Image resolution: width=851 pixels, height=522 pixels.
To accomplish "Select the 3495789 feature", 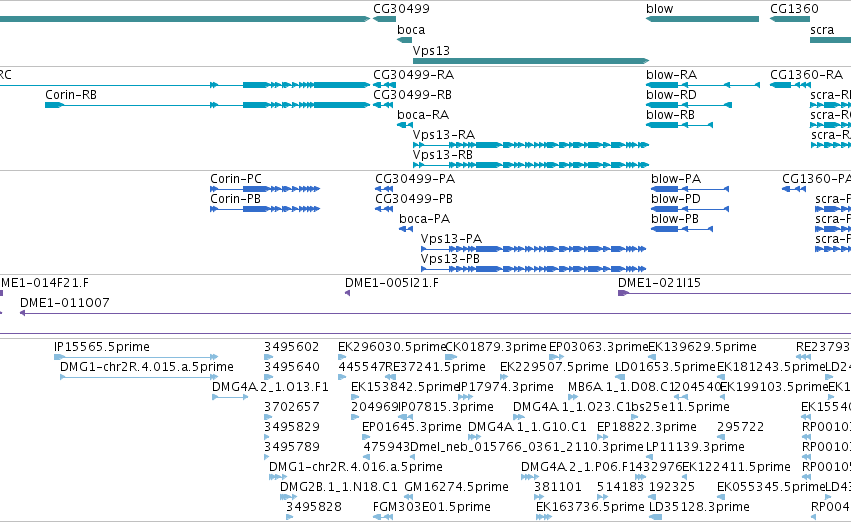I will click(266, 457).
